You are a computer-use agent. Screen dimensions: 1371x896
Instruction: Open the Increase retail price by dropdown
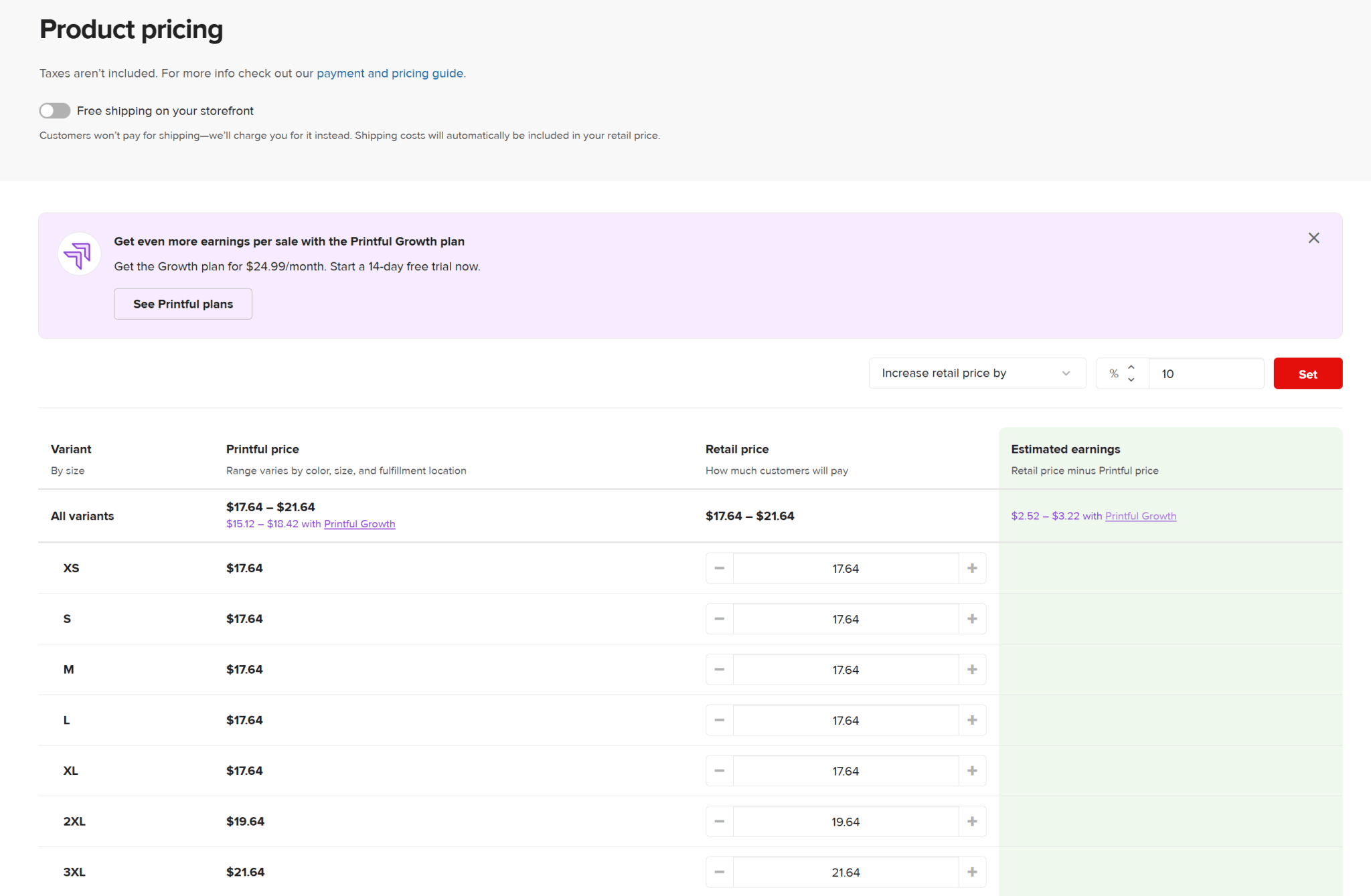point(977,373)
